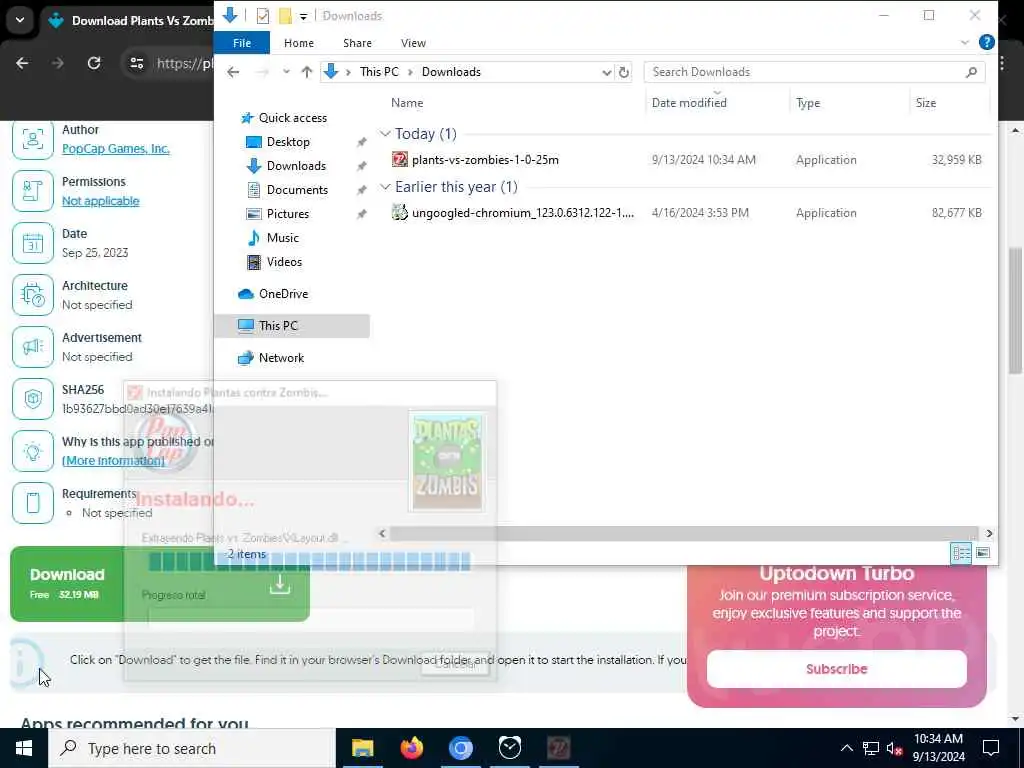Viewport: 1024px width, 768px height.
Task: Open Videos in the navigation pane
Action: pyautogui.click(x=284, y=262)
